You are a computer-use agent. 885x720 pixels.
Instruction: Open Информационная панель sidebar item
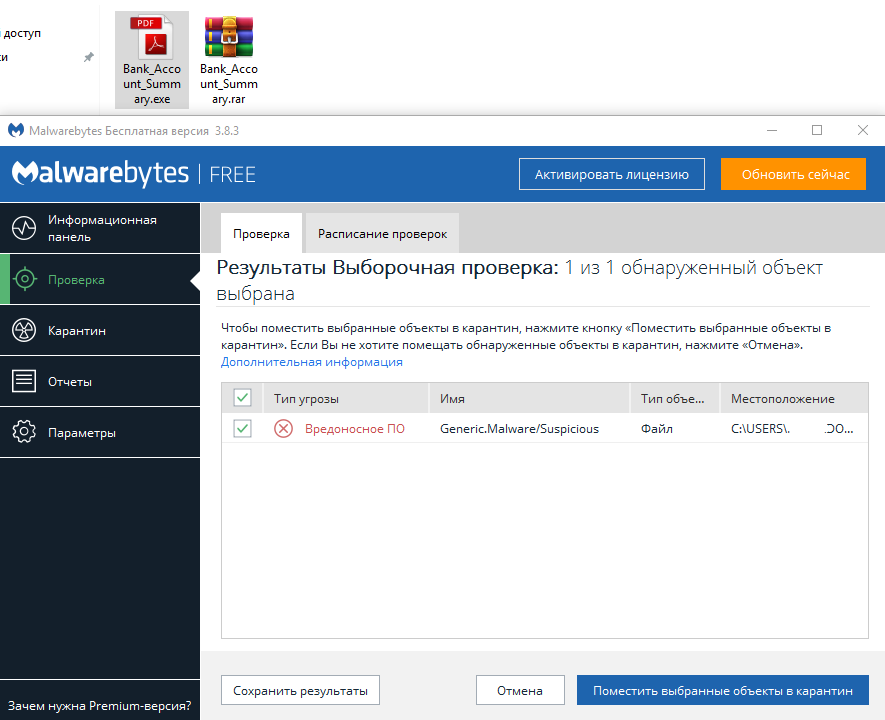click(100, 228)
